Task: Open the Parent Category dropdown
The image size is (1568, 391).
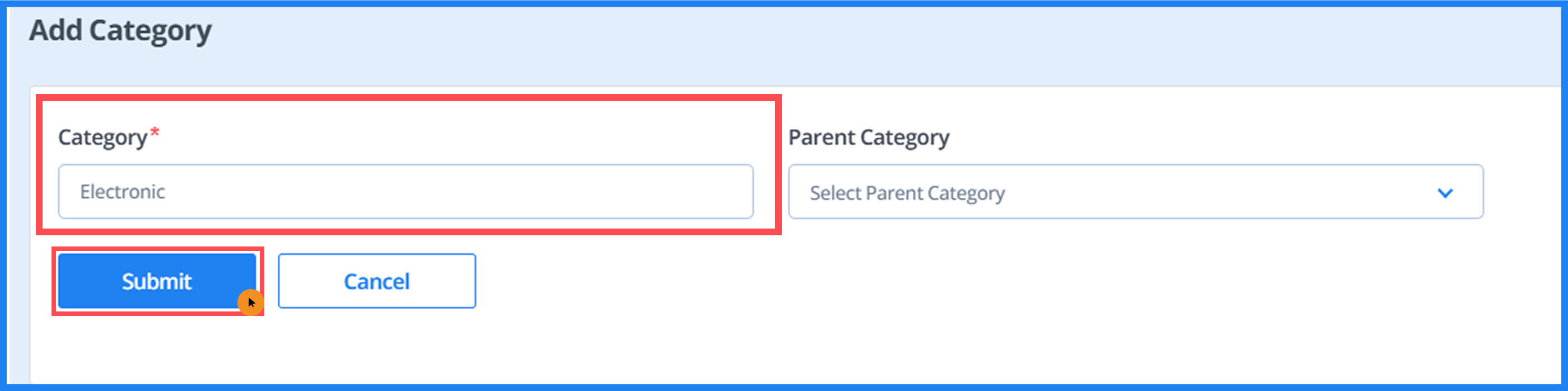Action: (x=1135, y=192)
